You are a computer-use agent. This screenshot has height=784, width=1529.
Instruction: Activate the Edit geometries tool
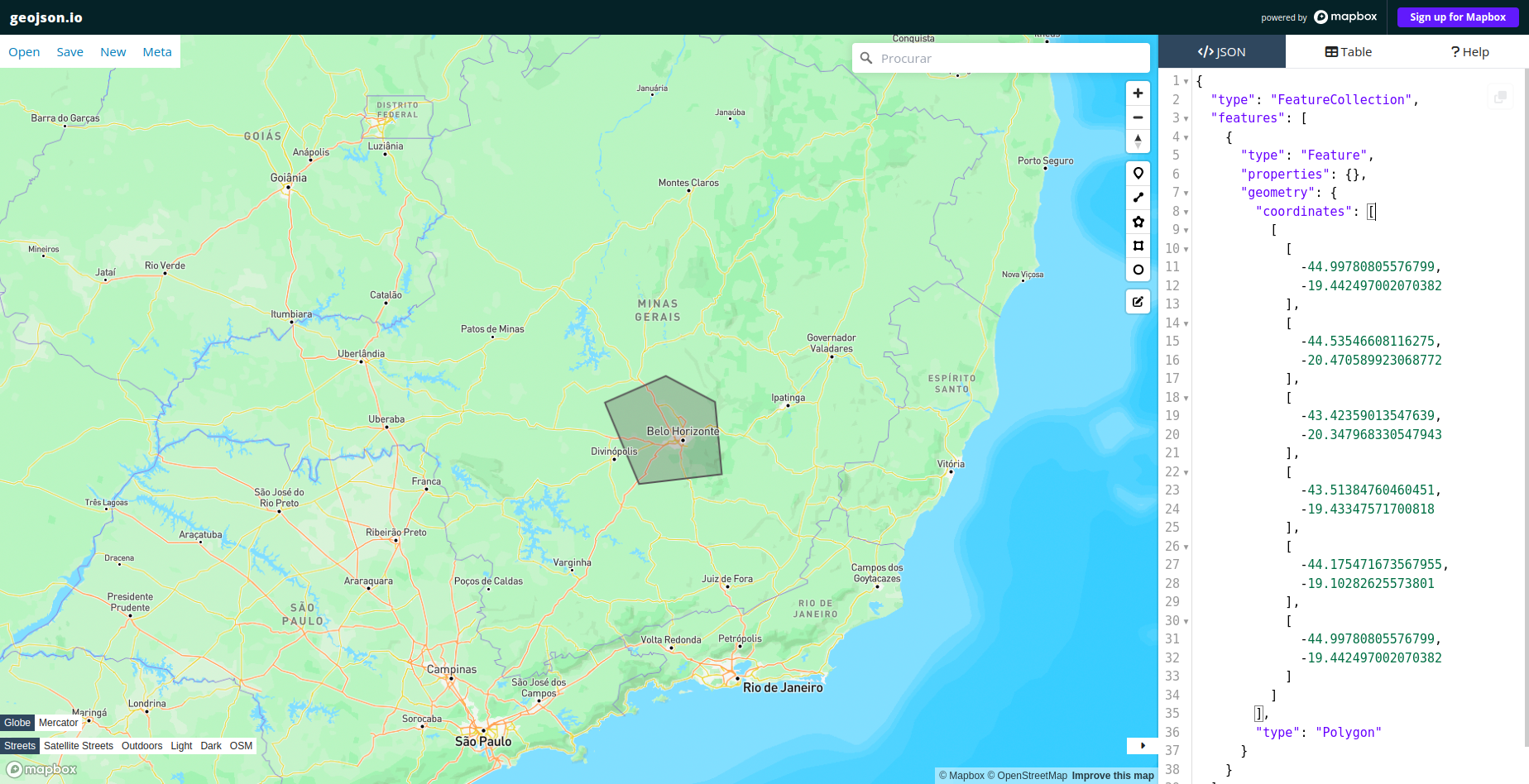tap(1138, 301)
